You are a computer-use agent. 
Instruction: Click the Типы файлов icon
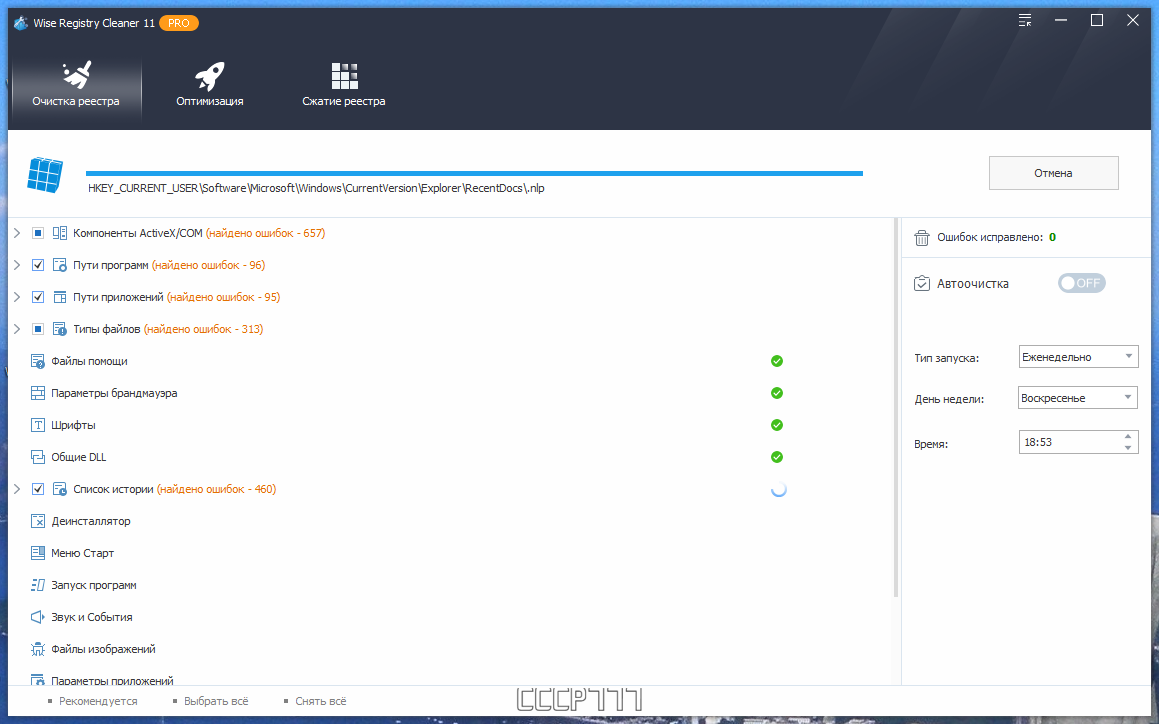click(60, 329)
